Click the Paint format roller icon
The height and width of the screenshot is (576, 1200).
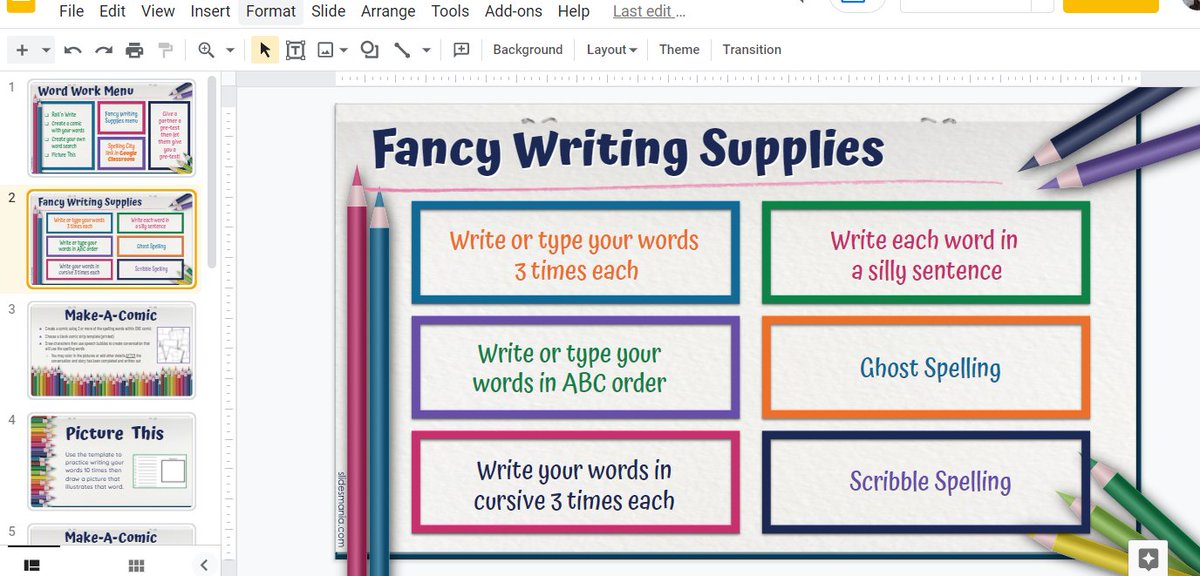point(165,50)
